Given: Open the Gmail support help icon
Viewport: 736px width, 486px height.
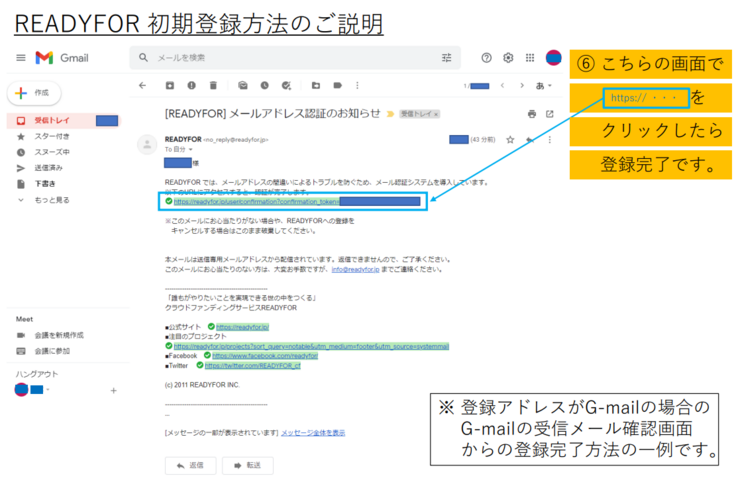Looking at the screenshot, I should coord(487,58).
